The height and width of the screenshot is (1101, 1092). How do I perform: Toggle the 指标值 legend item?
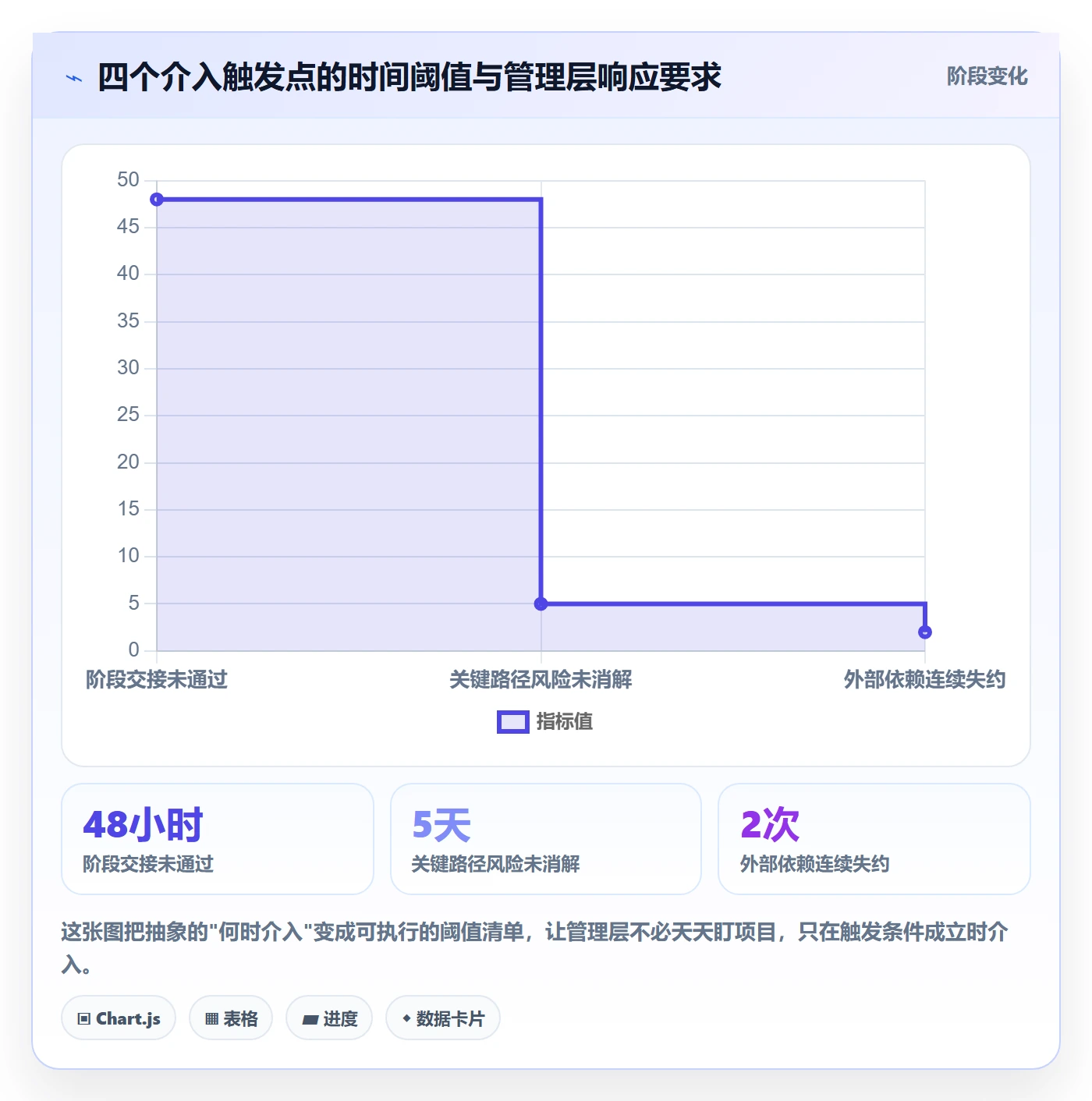coord(545,722)
